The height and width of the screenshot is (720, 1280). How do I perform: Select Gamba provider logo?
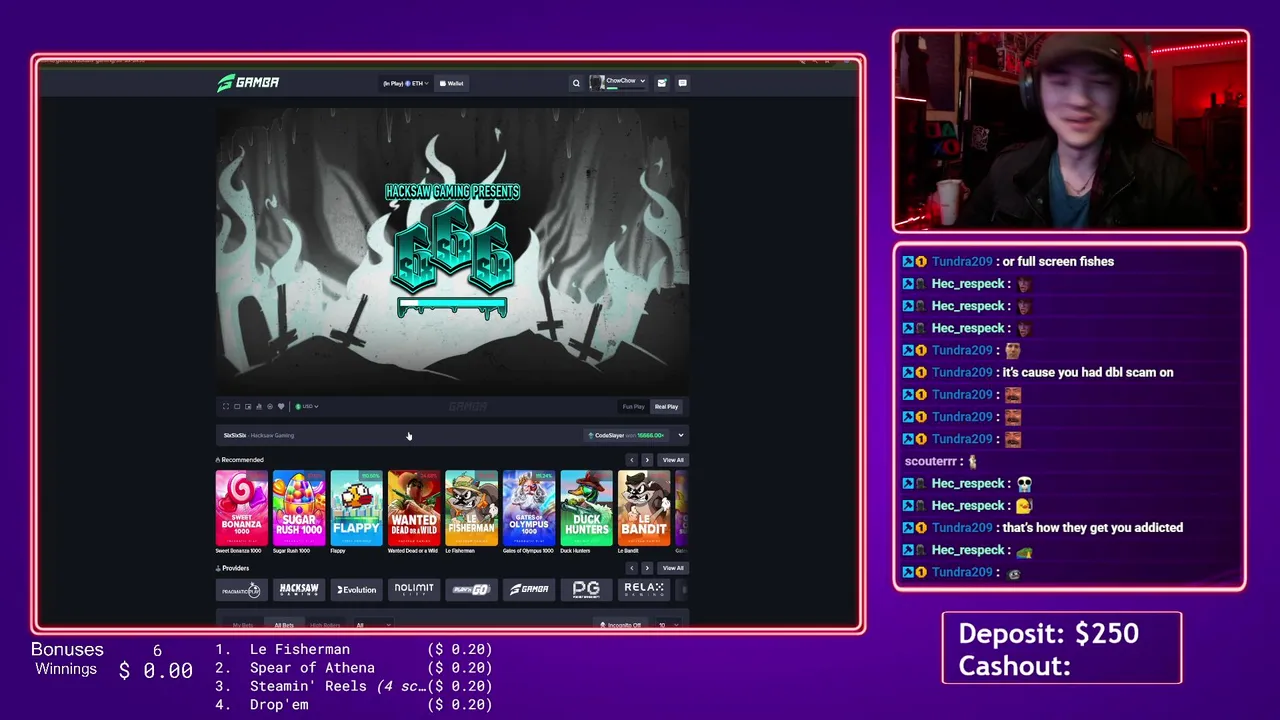[x=529, y=590]
